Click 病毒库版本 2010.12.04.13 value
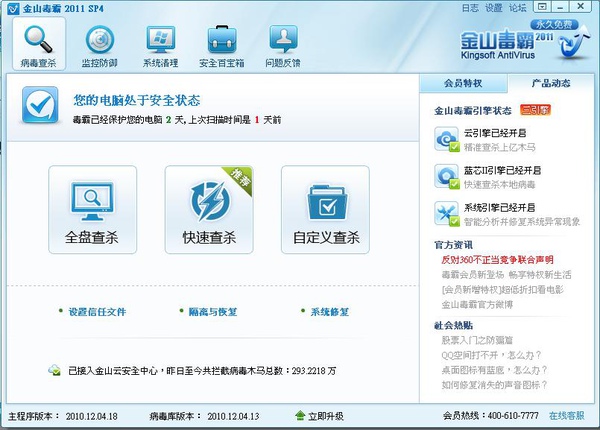 click(x=233, y=416)
